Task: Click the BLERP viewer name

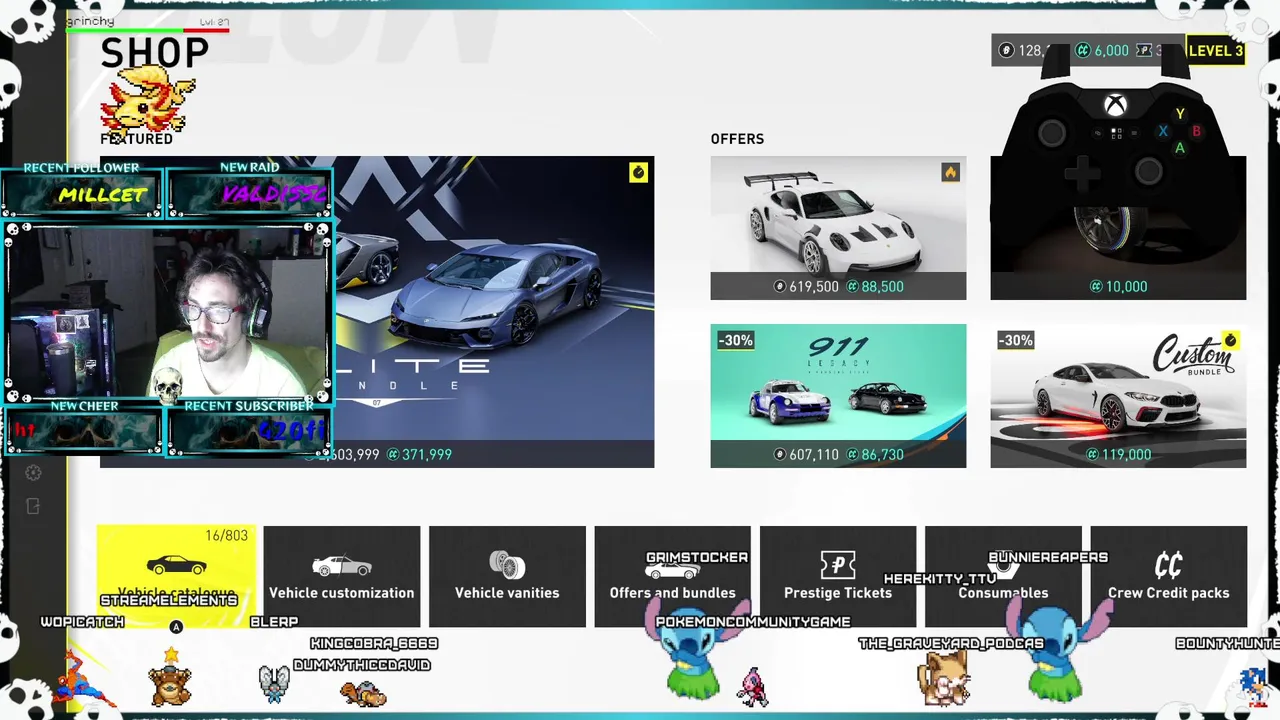Action: [x=274, y=622]
